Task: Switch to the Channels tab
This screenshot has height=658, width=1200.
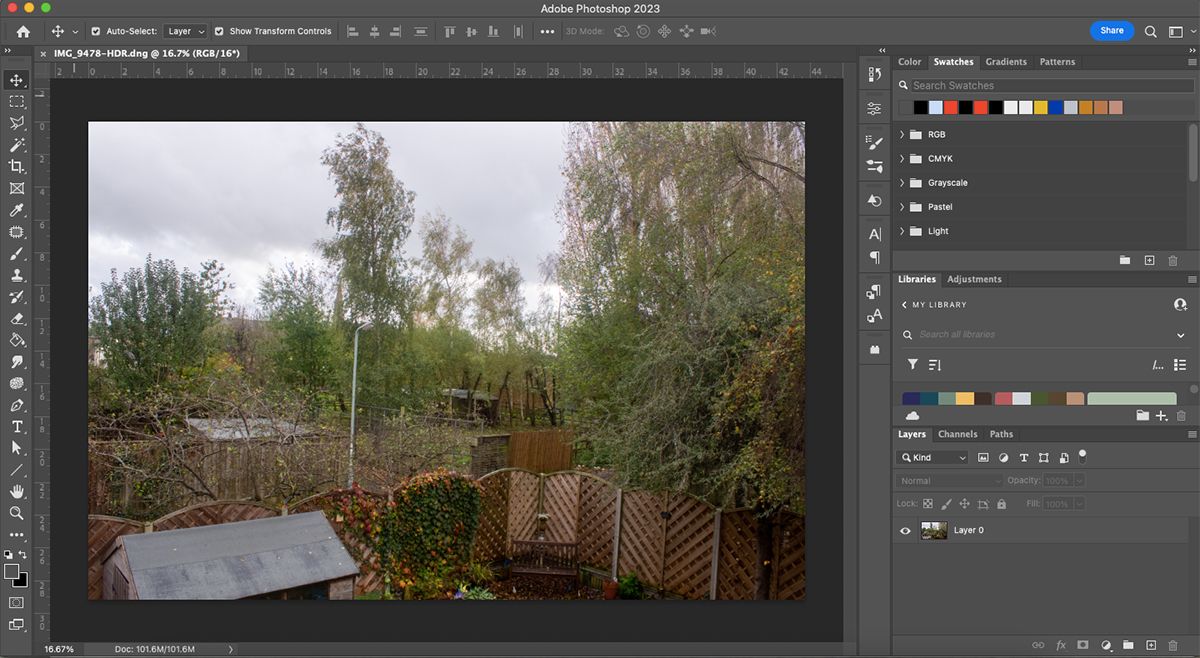Action: coord(958,434)
